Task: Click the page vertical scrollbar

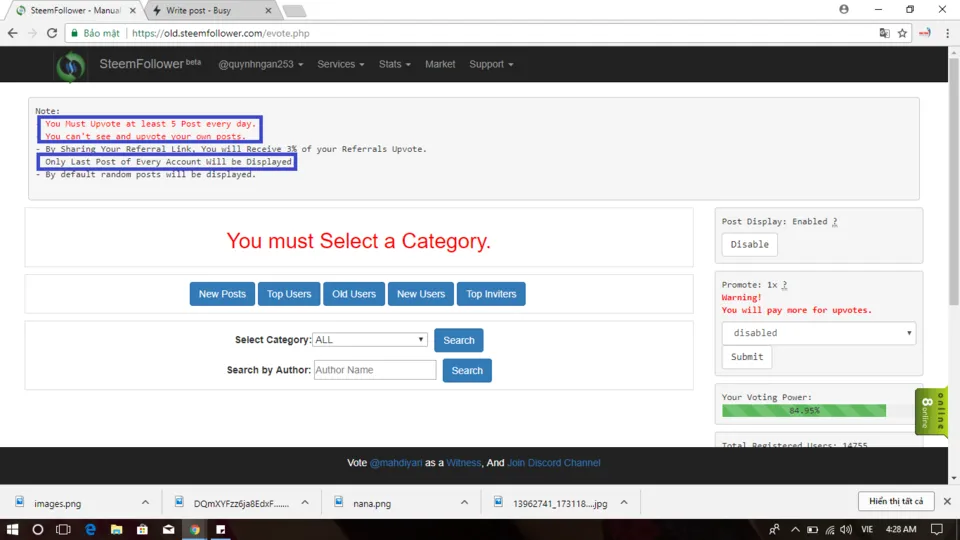Action: 954,184
